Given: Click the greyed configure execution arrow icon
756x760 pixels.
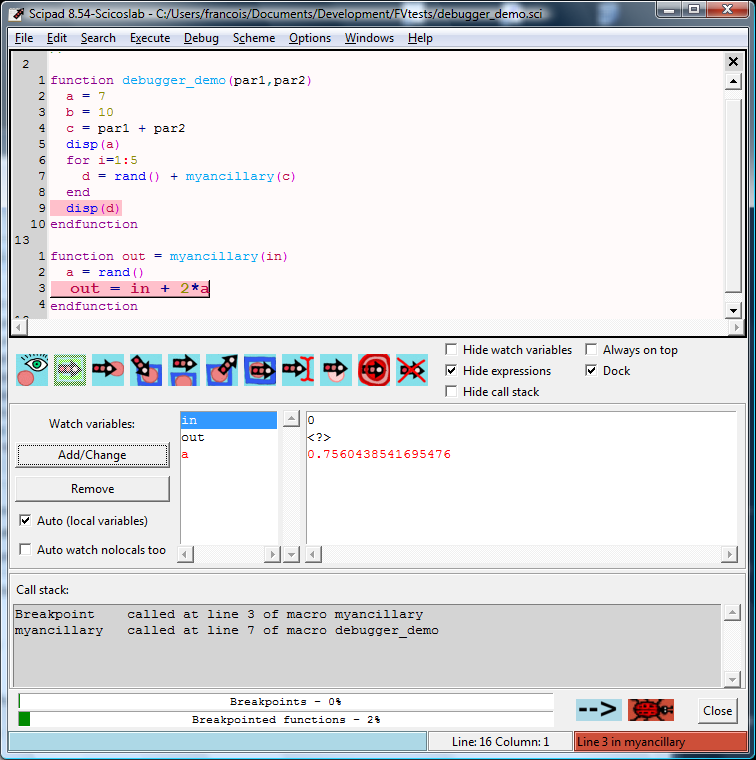Looking at the screenshot, I should coord(70,370).
